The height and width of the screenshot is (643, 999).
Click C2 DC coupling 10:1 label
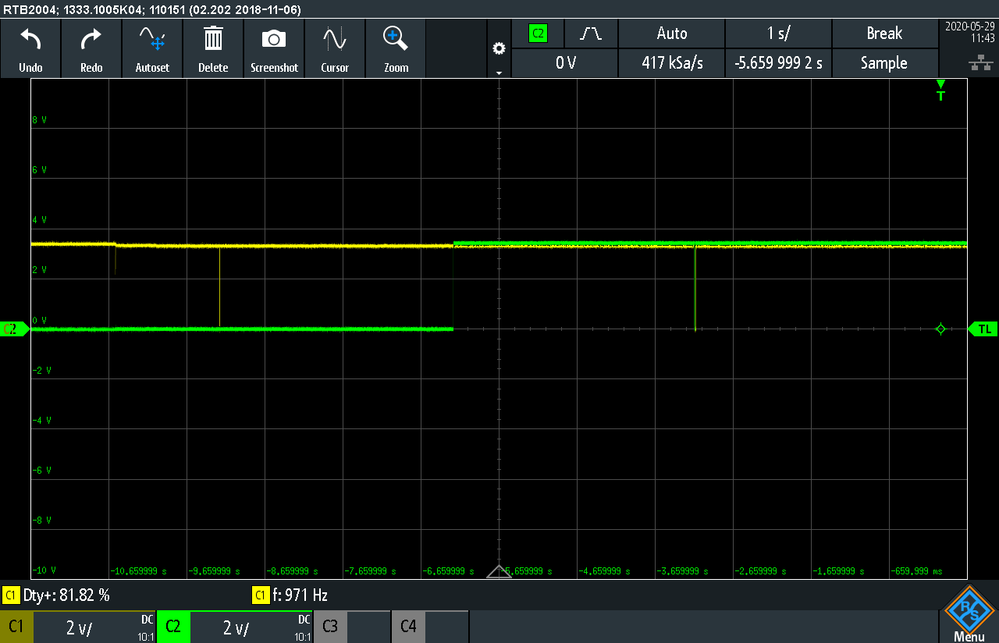point(303,628)
